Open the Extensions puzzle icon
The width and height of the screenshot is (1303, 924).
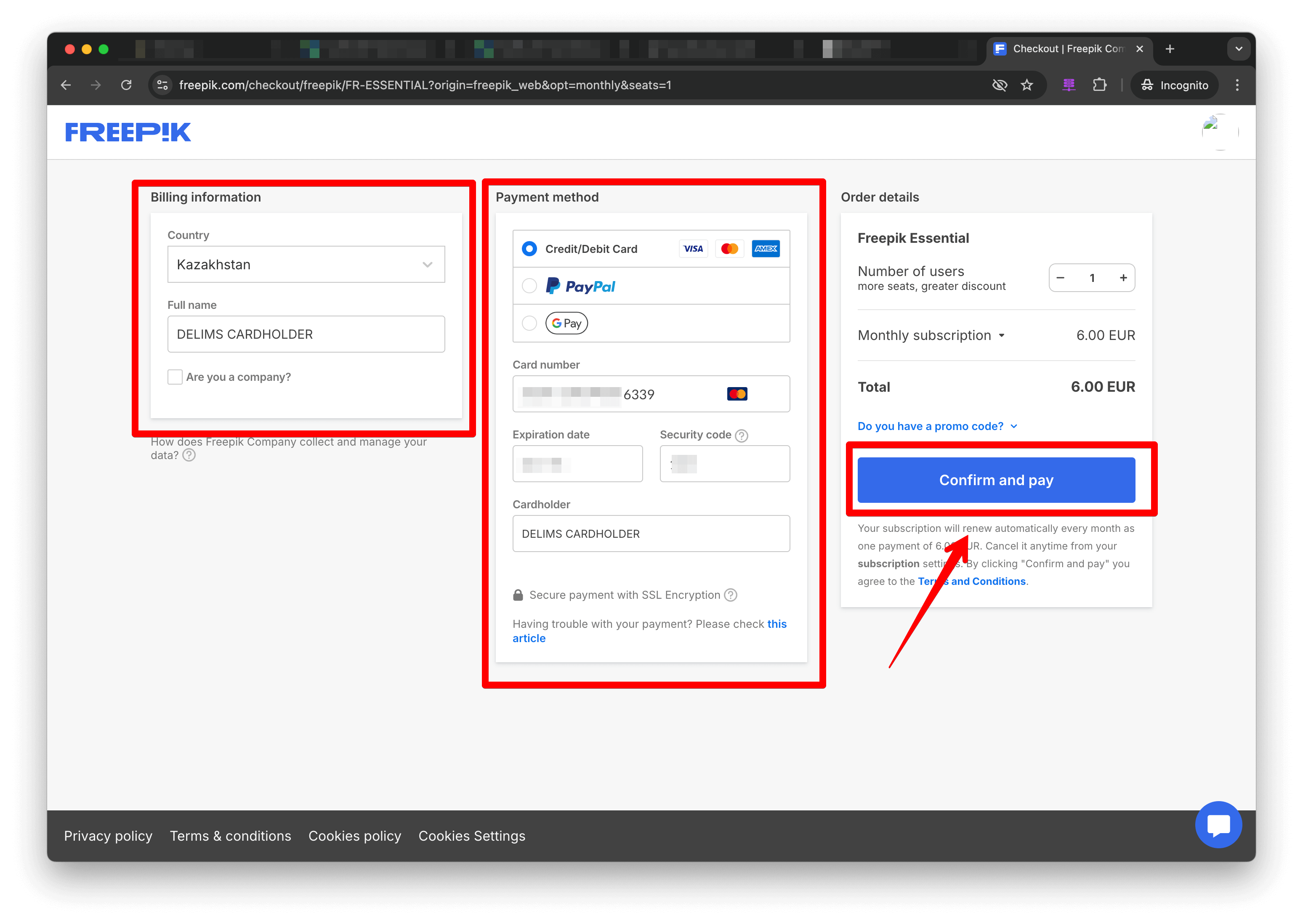coord(1099,85)
